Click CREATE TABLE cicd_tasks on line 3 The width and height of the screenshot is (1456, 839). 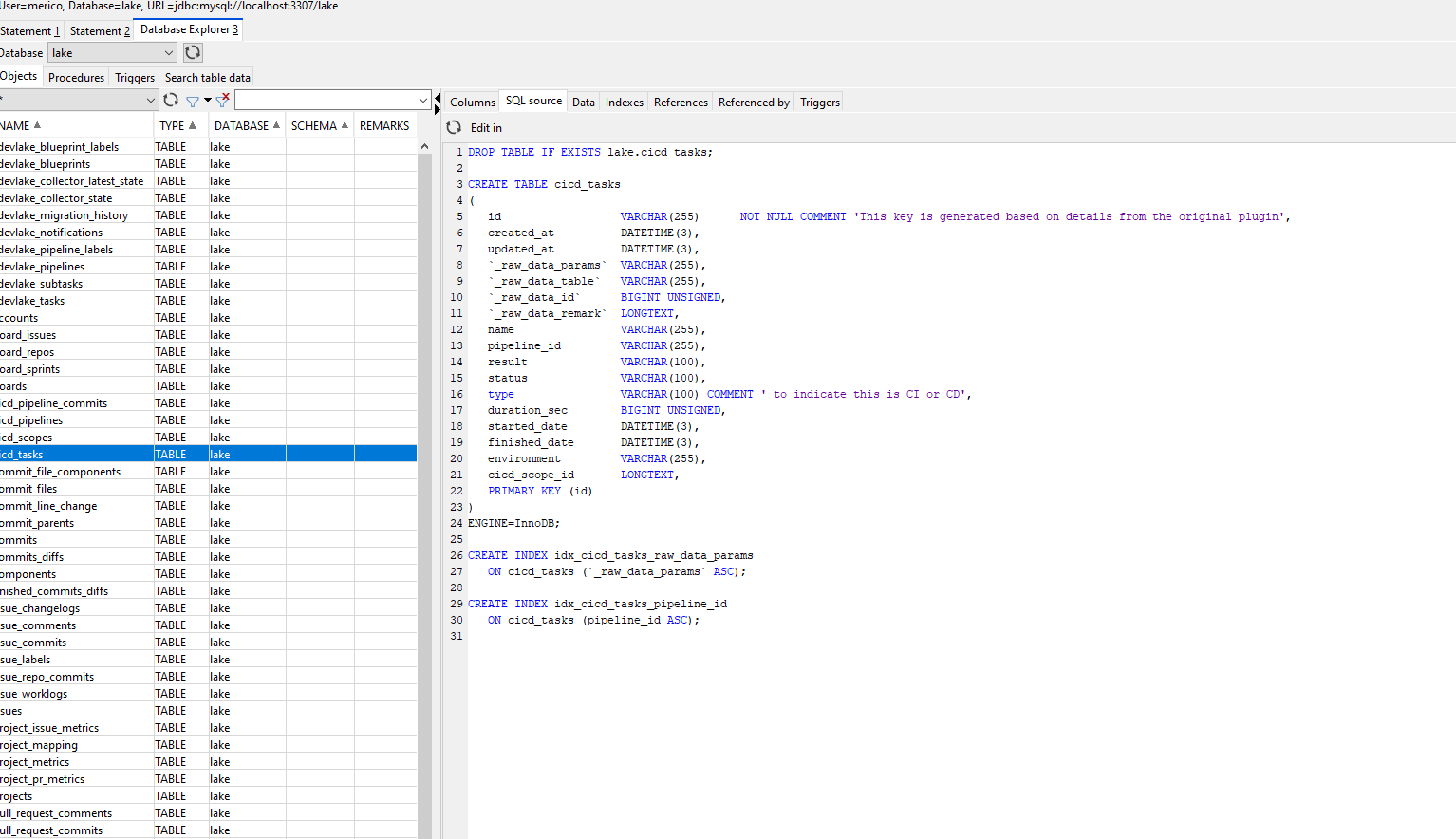point(544,184)
